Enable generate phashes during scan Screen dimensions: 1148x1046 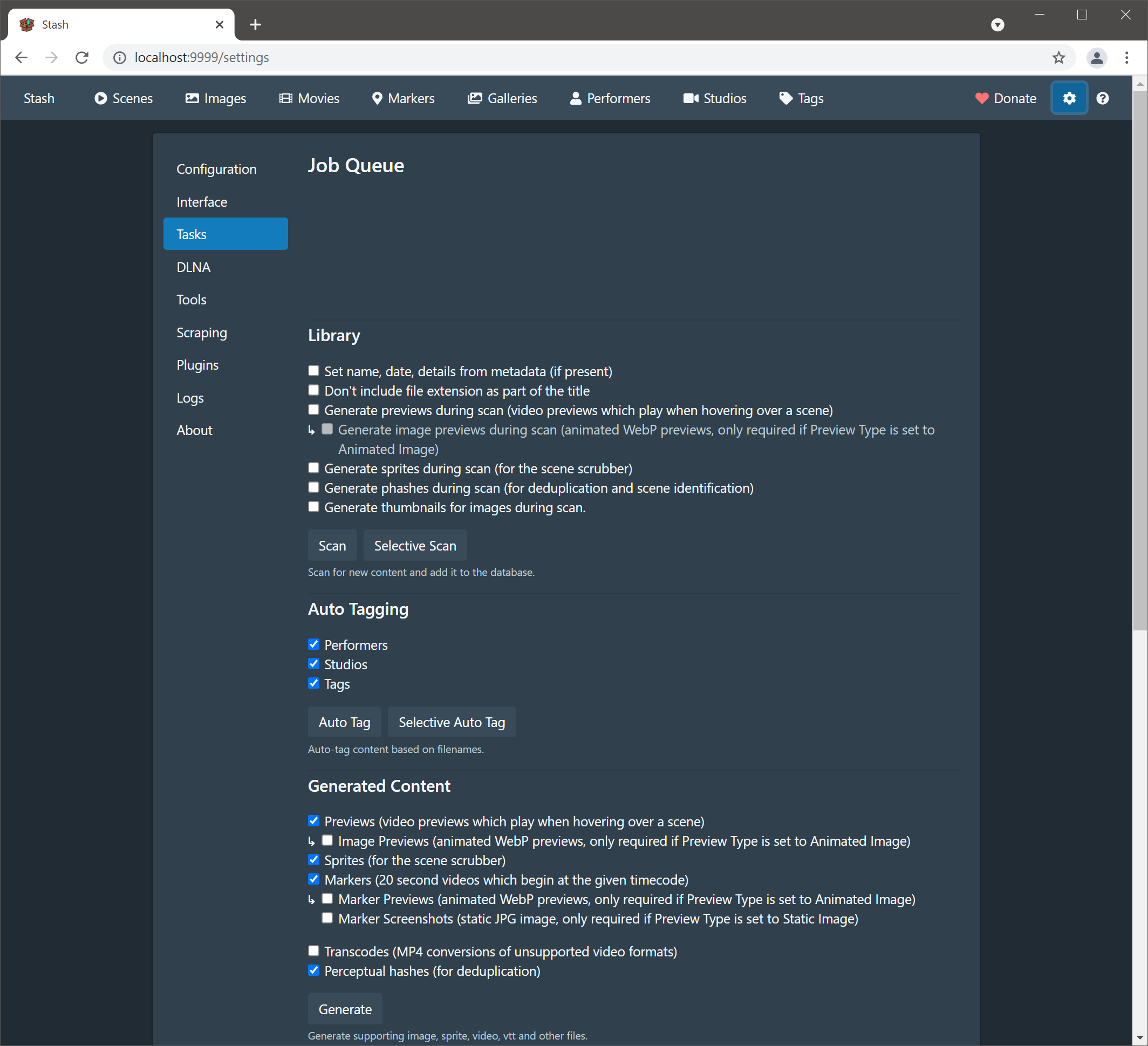(x=314, y=487)
